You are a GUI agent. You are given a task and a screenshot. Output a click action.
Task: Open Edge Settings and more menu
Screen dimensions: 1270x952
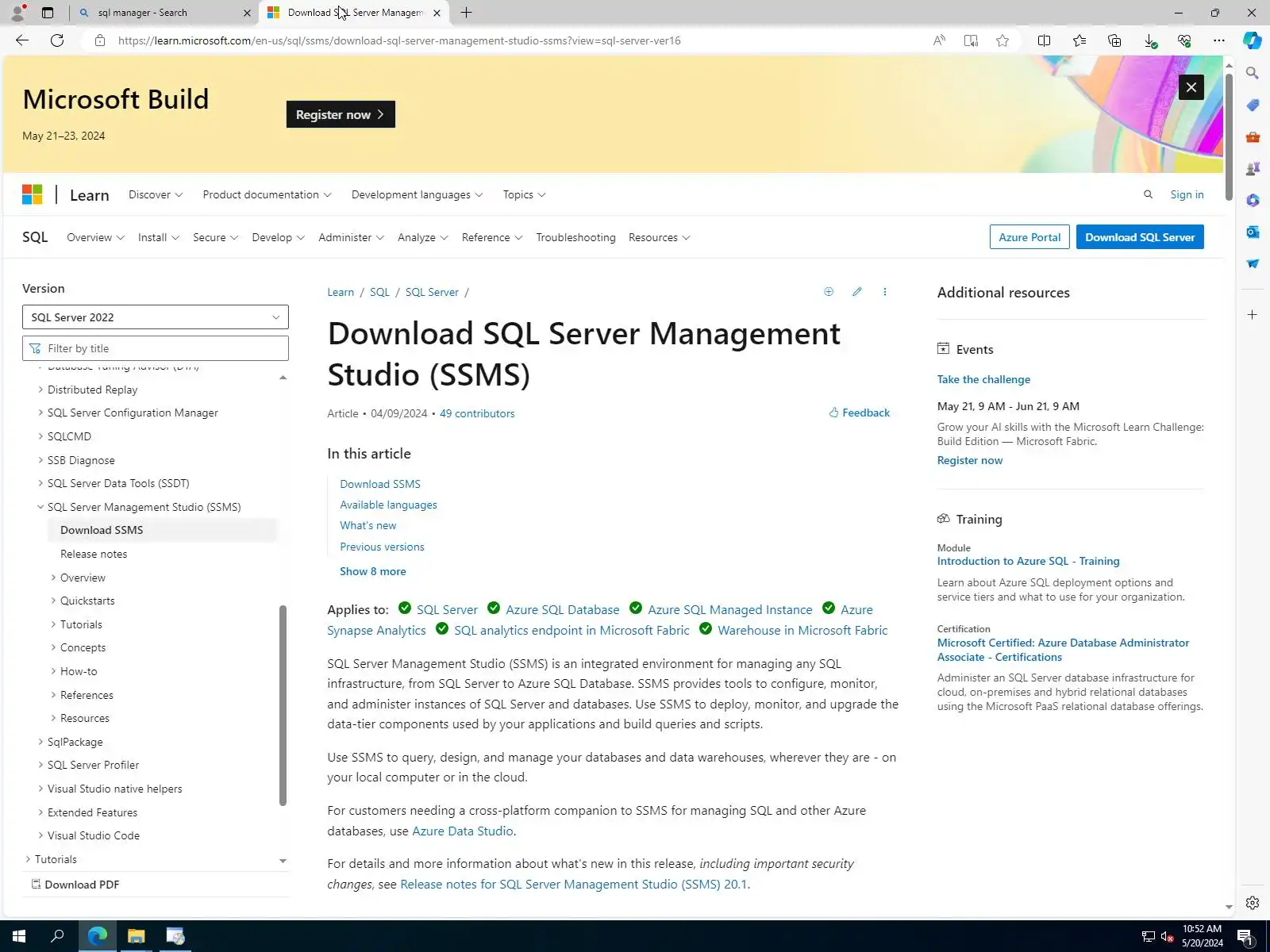pyautogui.click(x=1219, y=40)
